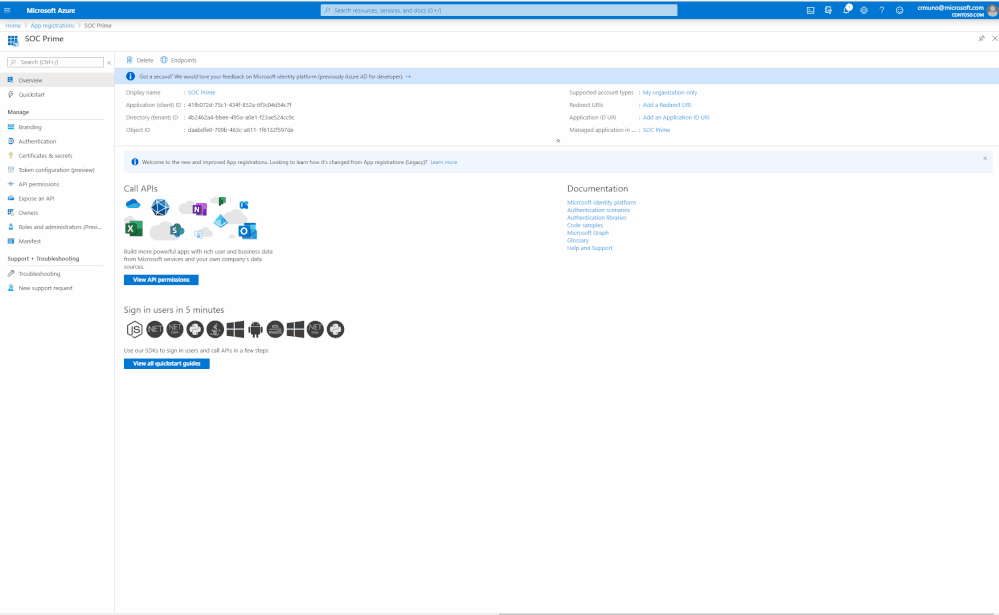Click Add an Application ID URI
999x615 pixels.
click(675, 117)
